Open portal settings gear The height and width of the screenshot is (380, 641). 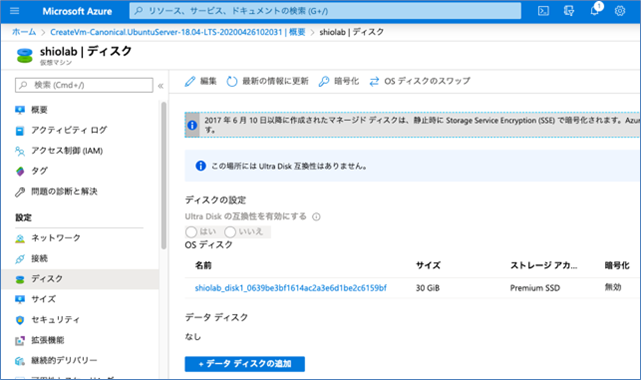(620, 11)
